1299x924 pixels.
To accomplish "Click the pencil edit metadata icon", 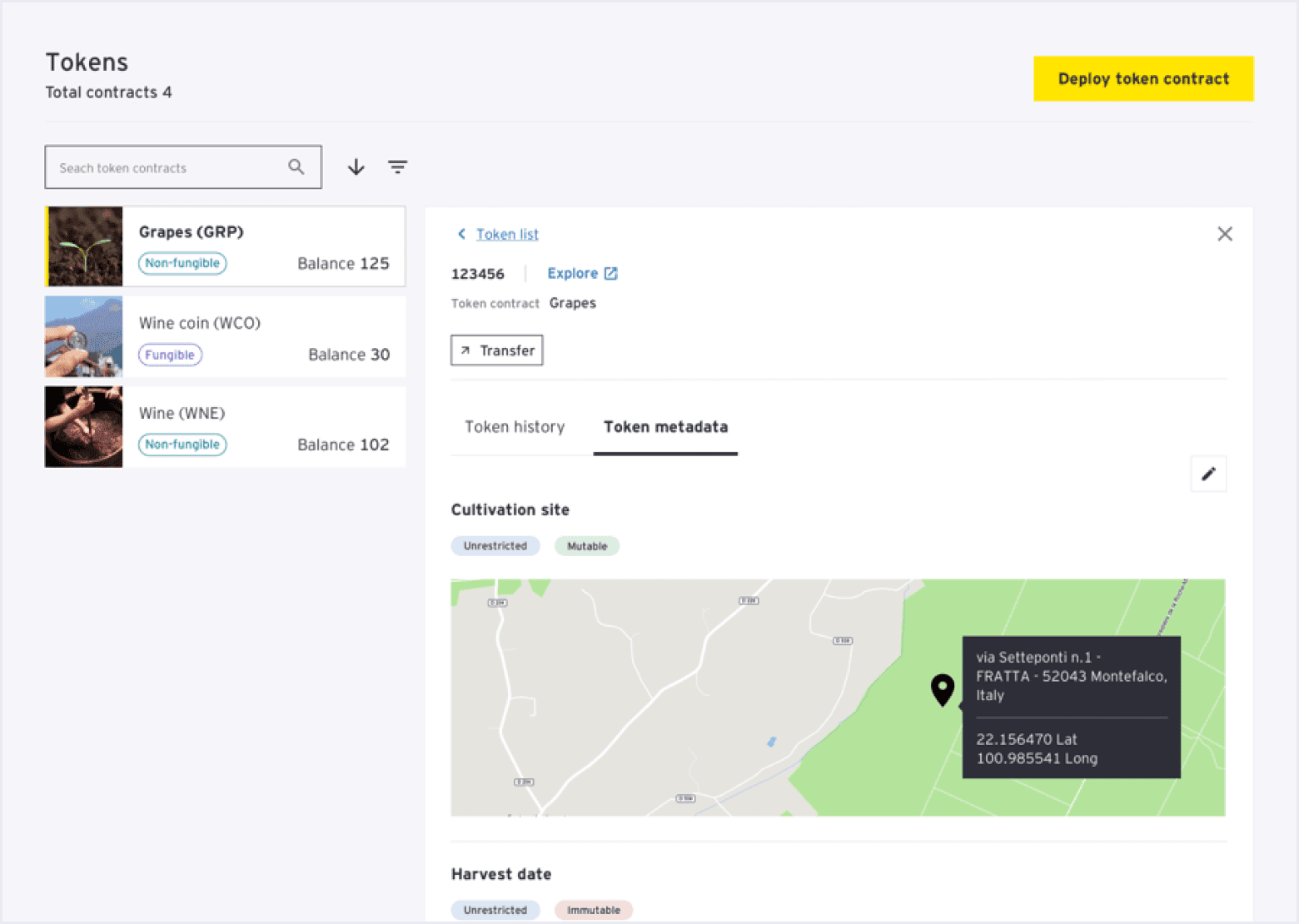I will click(1208, 474).
